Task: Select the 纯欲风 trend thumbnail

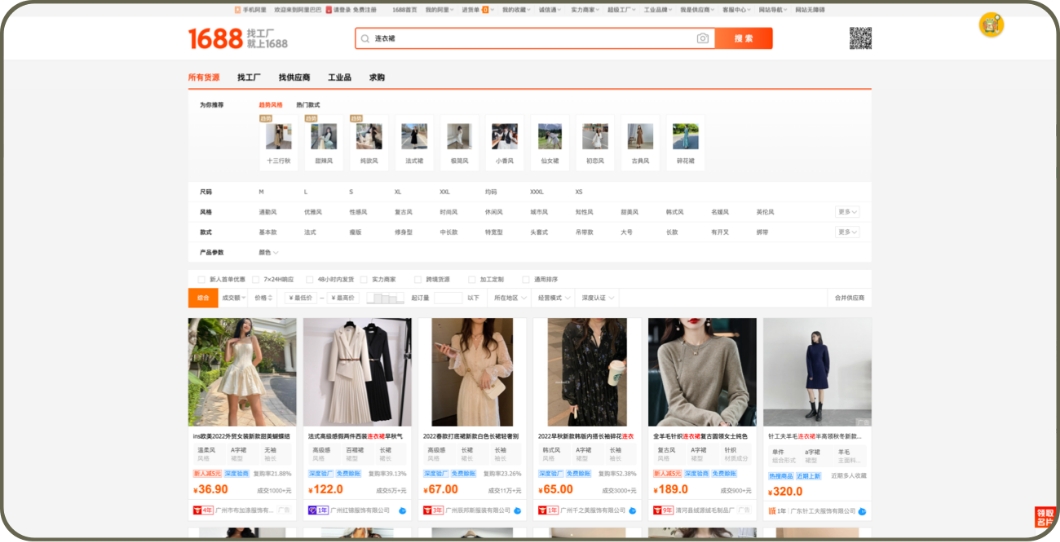Action: tap(369, 135)
